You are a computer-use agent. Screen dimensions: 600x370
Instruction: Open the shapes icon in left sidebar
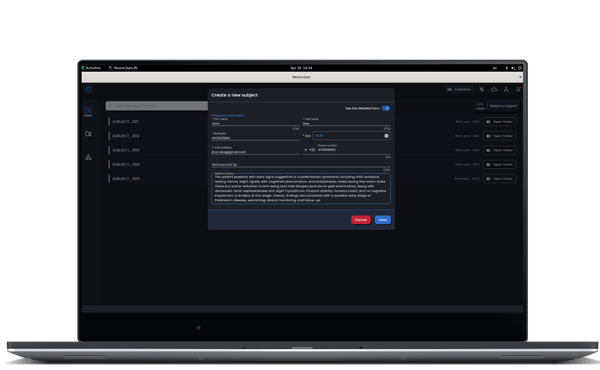[88, 157]
